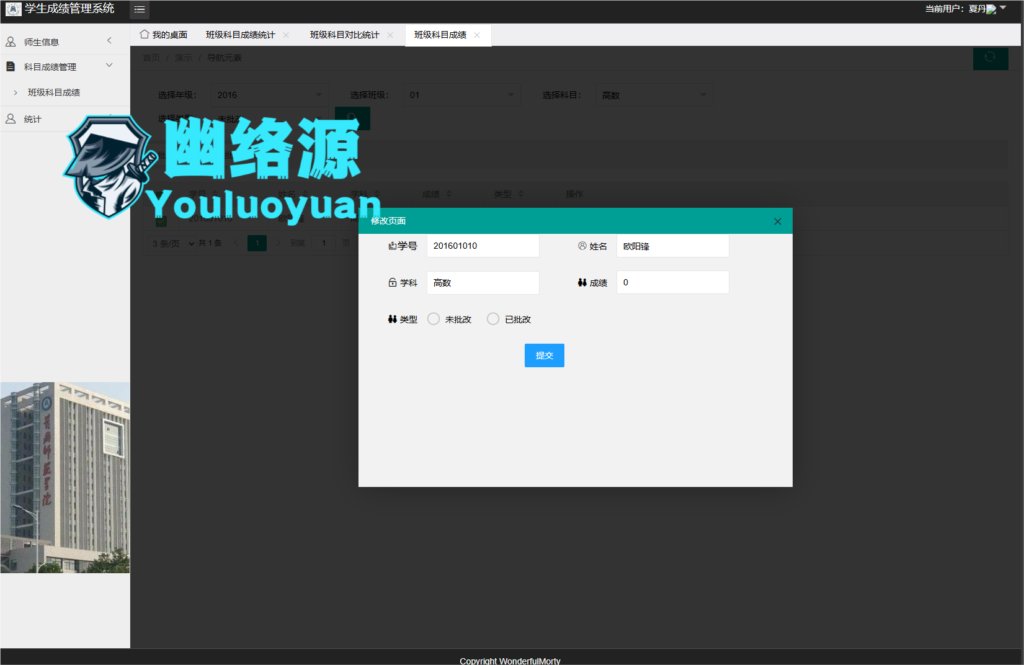The width and height of the screenshot is (1024, 665).
Task: Click the book icon beside 科目成绩管理
Action: point(12,66)
